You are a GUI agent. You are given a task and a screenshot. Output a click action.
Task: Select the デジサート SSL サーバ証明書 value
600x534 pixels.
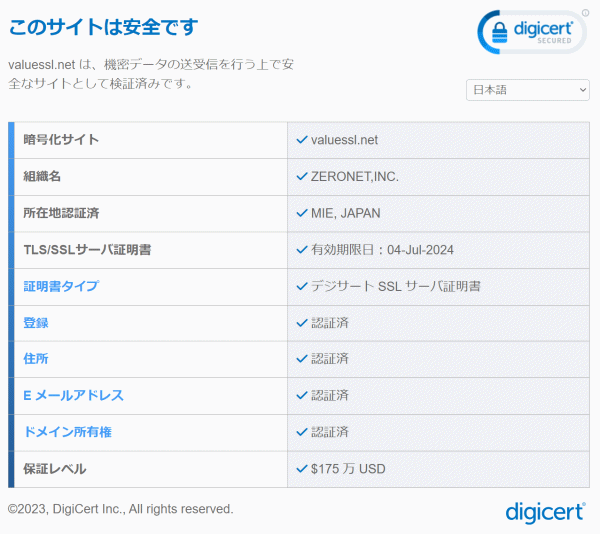[396, 286]
